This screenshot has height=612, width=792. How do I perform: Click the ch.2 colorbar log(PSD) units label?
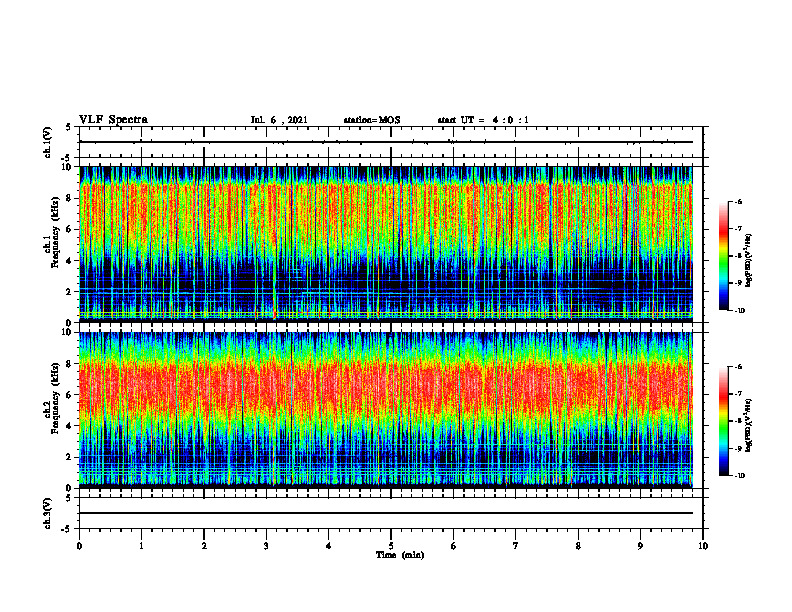(749, 426)
